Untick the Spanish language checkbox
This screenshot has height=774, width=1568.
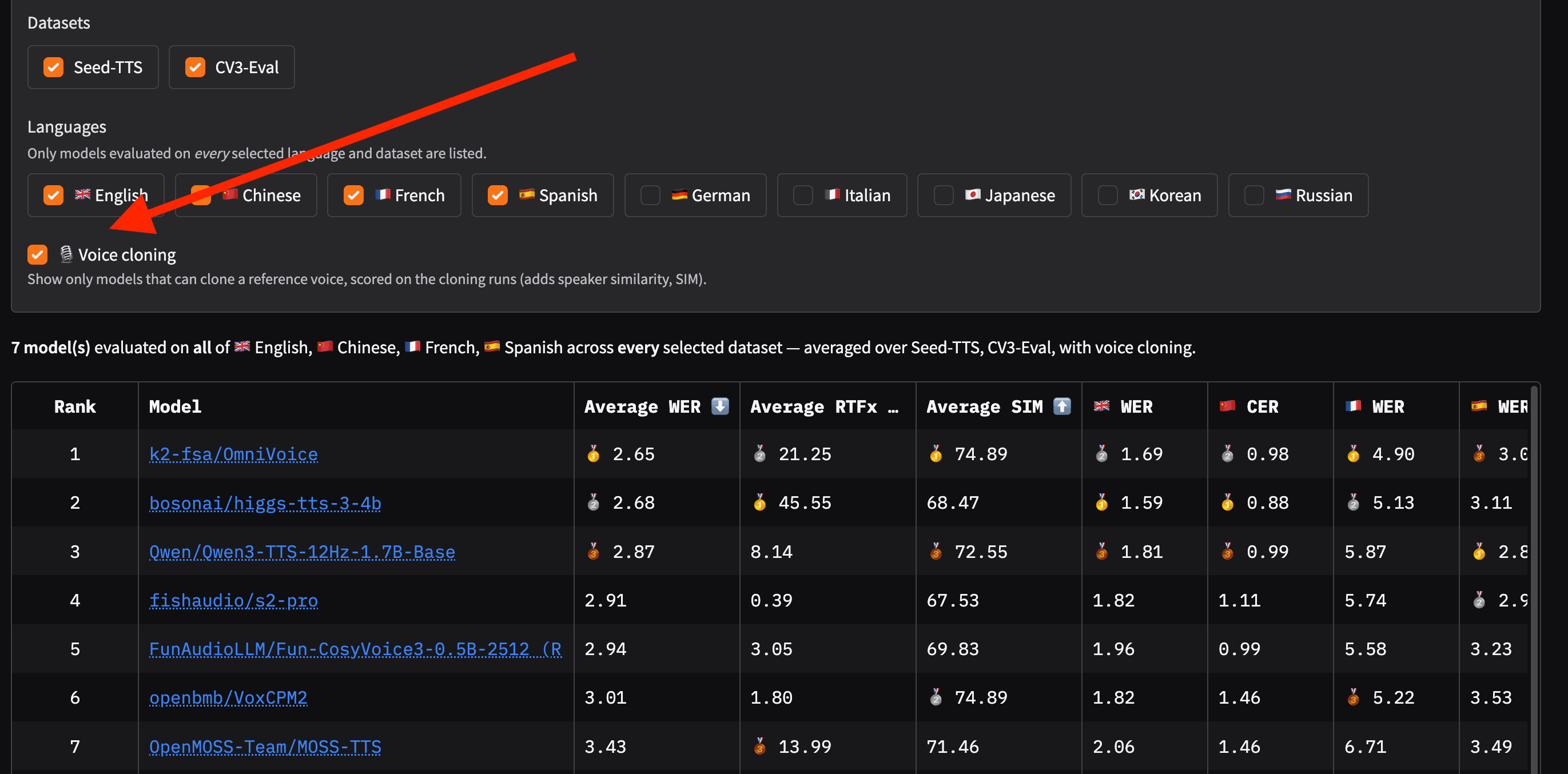pos(498,196)
